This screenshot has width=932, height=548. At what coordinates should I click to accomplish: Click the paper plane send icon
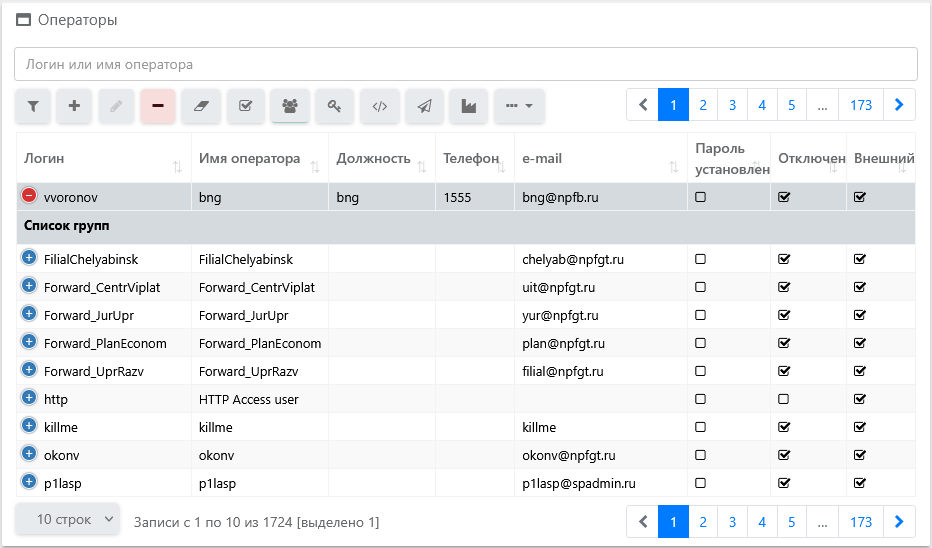tap(424, 106)
